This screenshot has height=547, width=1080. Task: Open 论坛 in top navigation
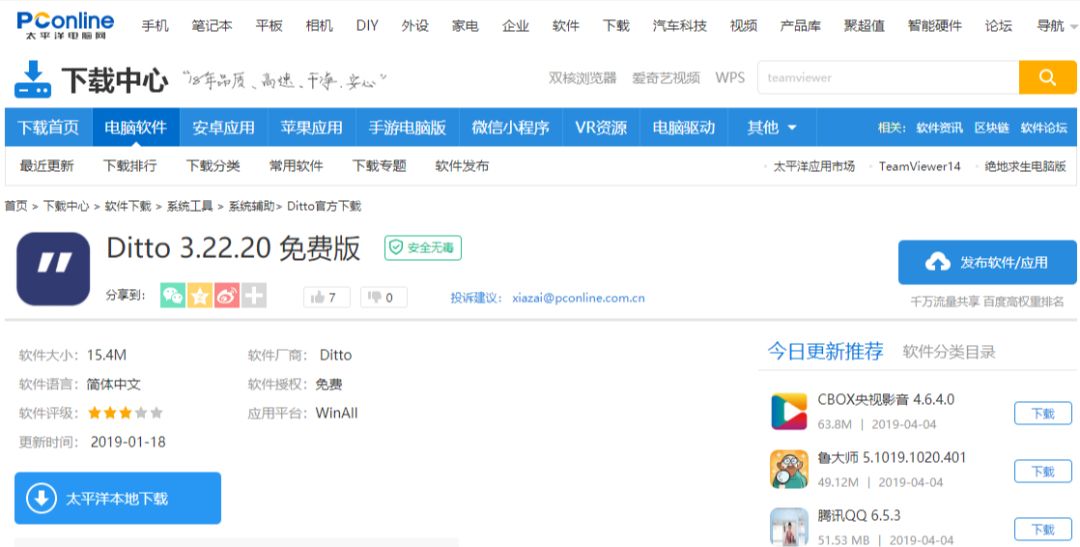coord(999,25)
